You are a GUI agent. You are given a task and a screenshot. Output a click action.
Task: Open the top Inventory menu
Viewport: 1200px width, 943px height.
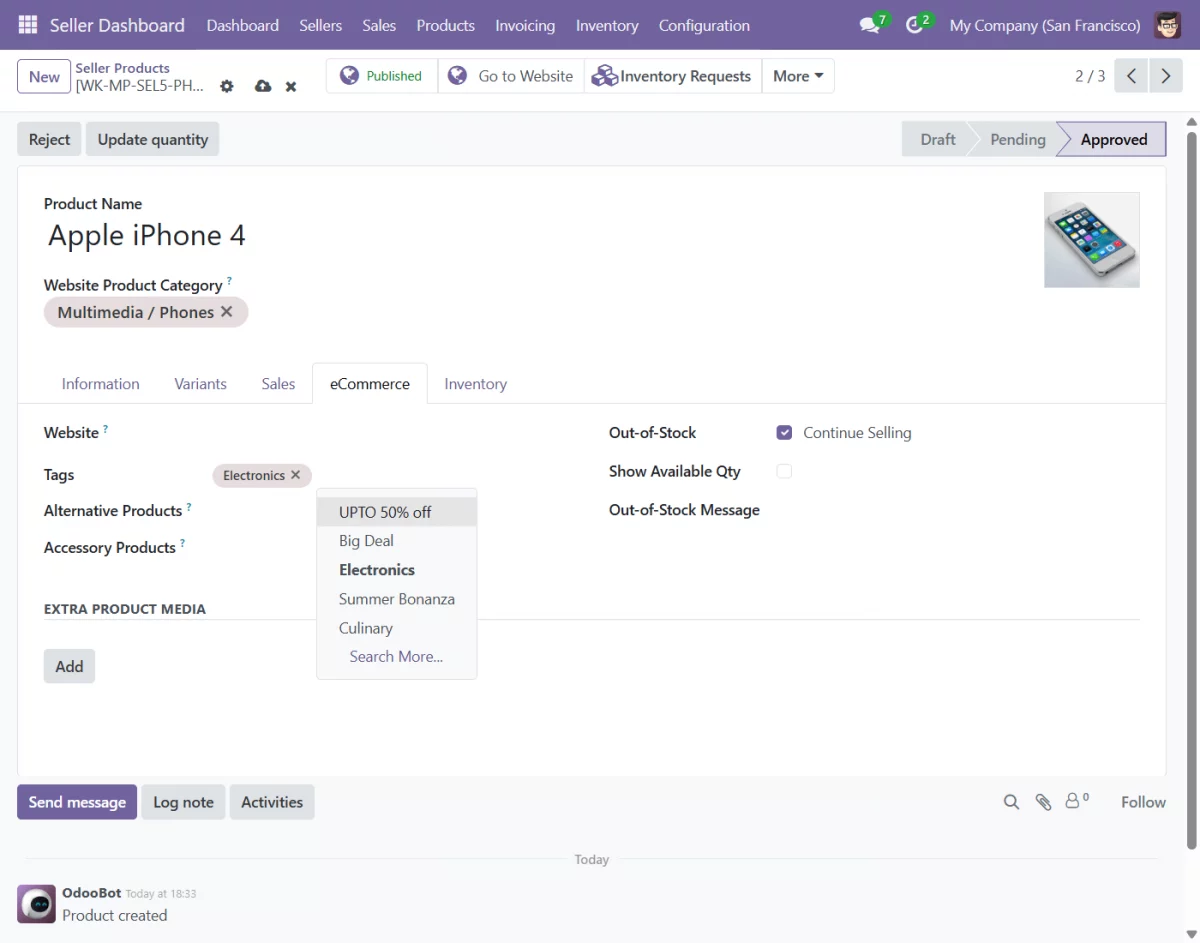pos(607,25)
